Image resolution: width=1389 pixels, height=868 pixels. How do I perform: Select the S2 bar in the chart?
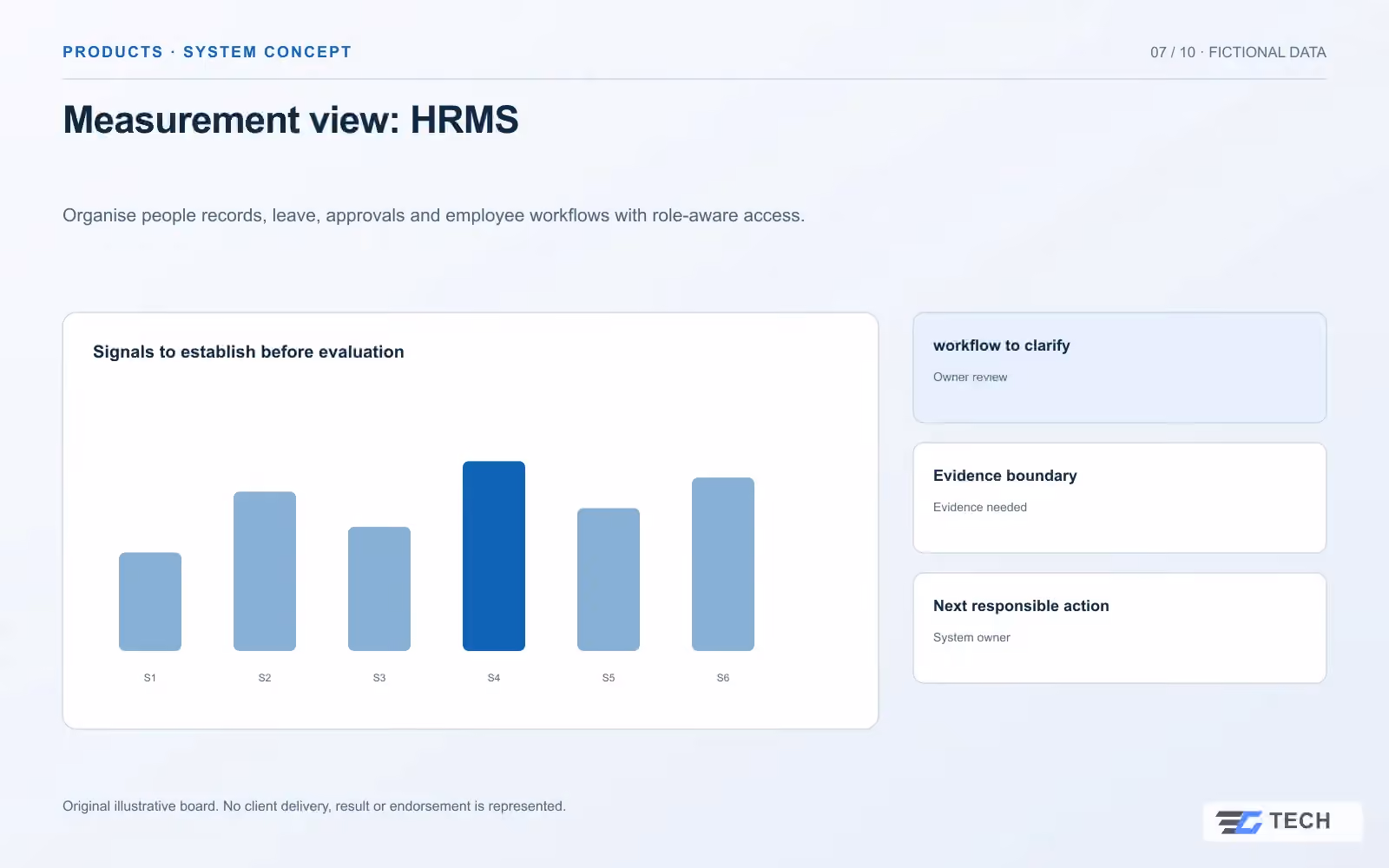pos(265,571)
